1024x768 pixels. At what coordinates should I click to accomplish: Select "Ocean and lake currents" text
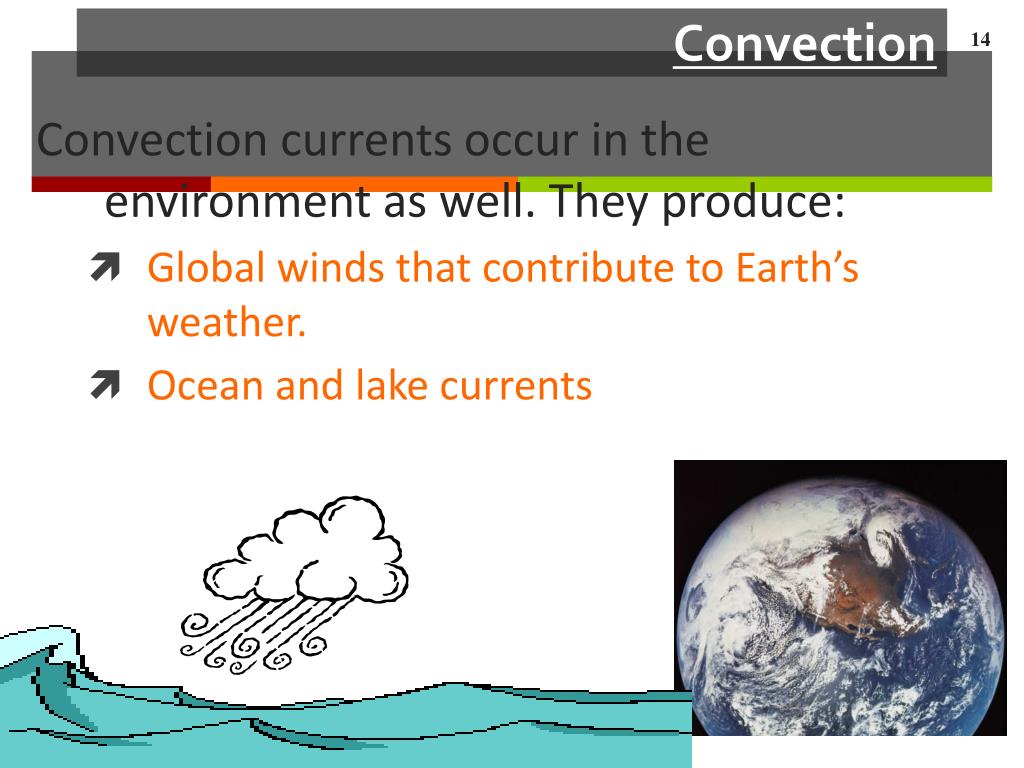(x=370, y=385)
